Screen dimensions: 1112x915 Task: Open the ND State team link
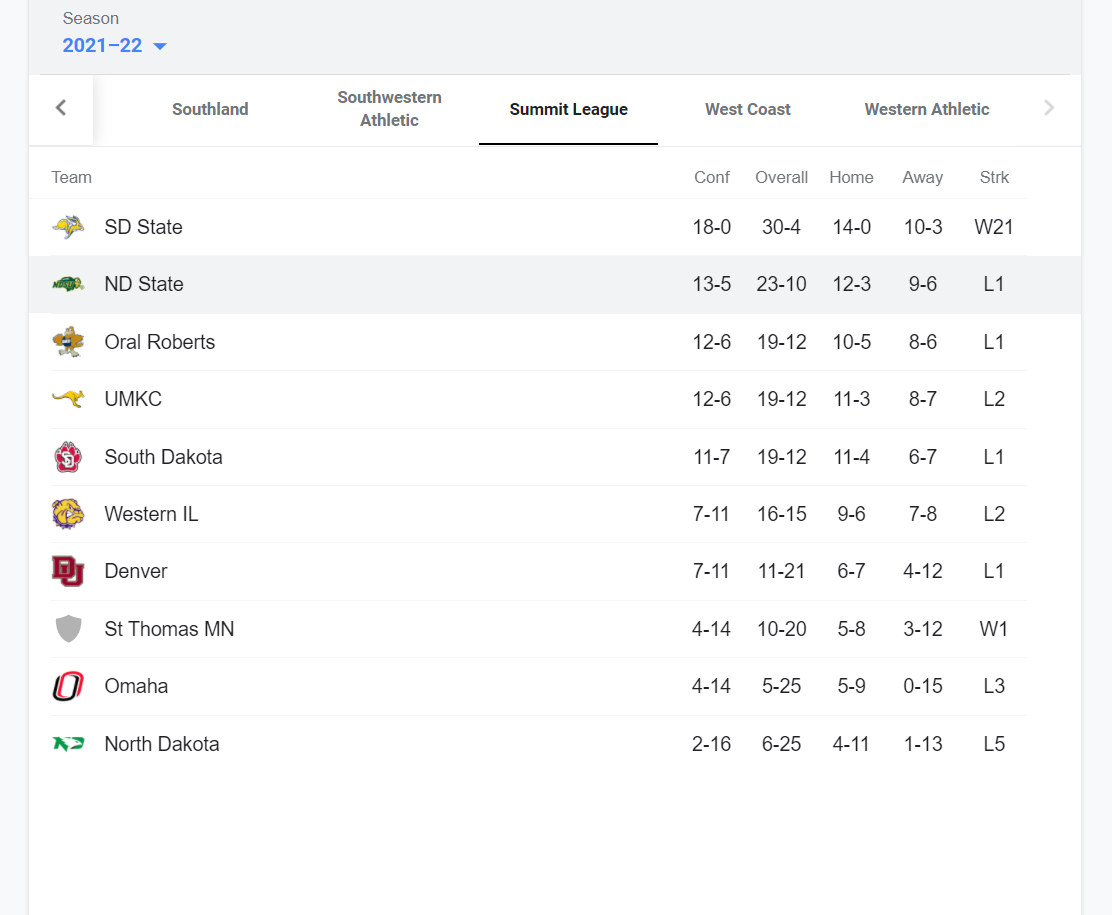click(x=144, y=284)
